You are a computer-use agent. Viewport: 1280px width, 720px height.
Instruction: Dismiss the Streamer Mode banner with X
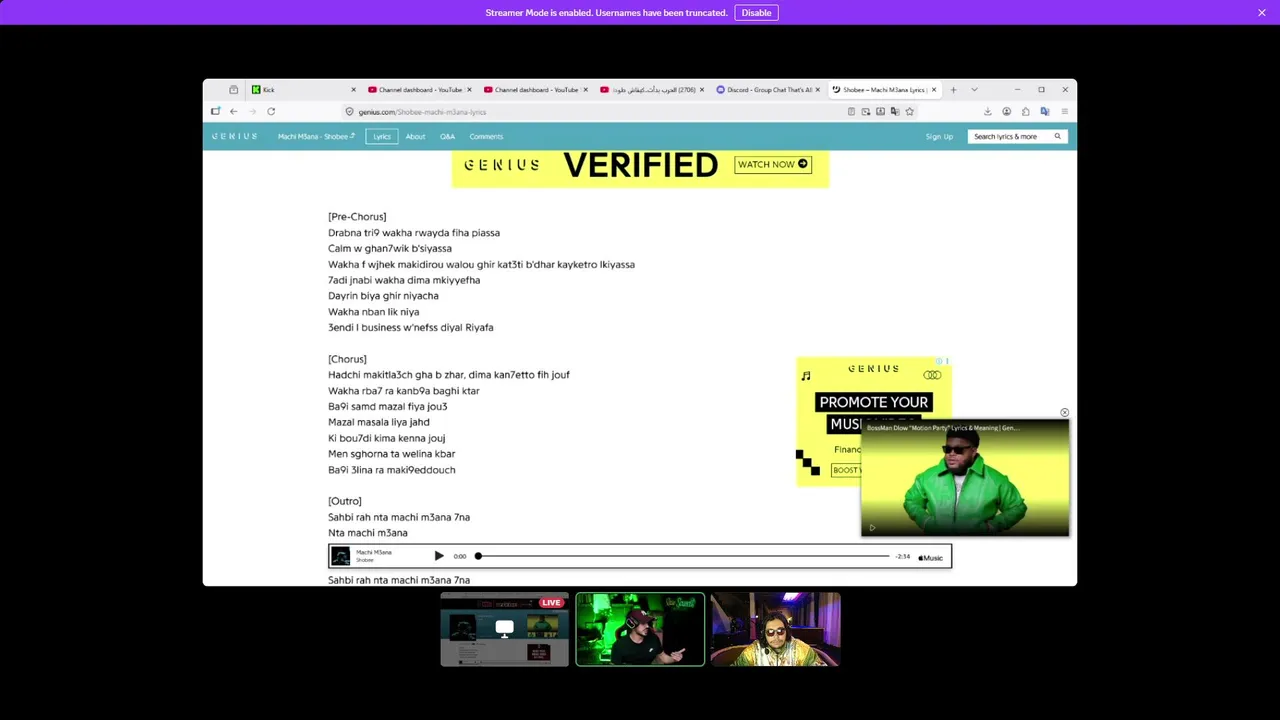pos(1262,12)
